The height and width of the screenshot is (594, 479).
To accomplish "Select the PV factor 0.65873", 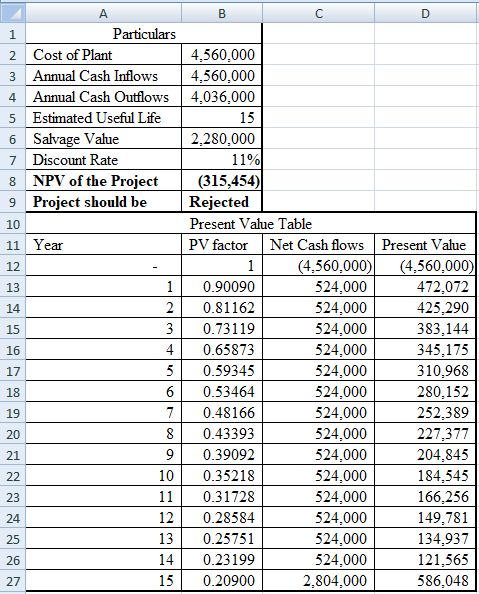I will click(222, 350).
